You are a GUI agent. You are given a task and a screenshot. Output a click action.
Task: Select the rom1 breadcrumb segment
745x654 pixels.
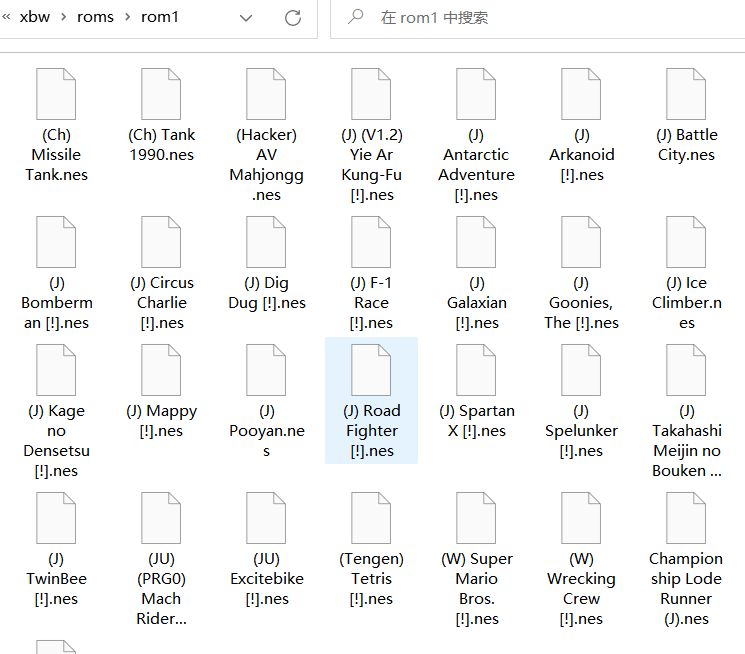point(160,17)
